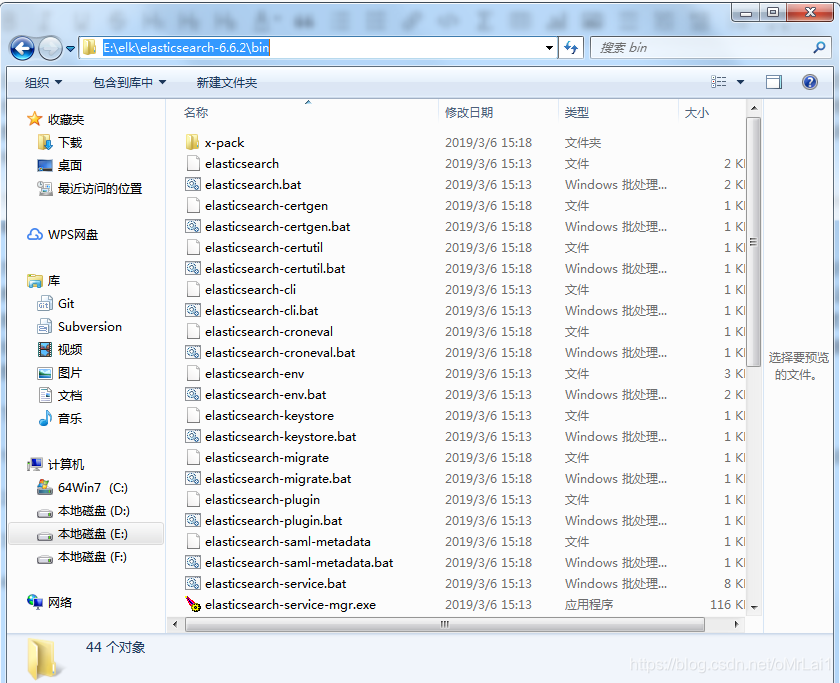Open Help with the question mark icon

point(809,82)
